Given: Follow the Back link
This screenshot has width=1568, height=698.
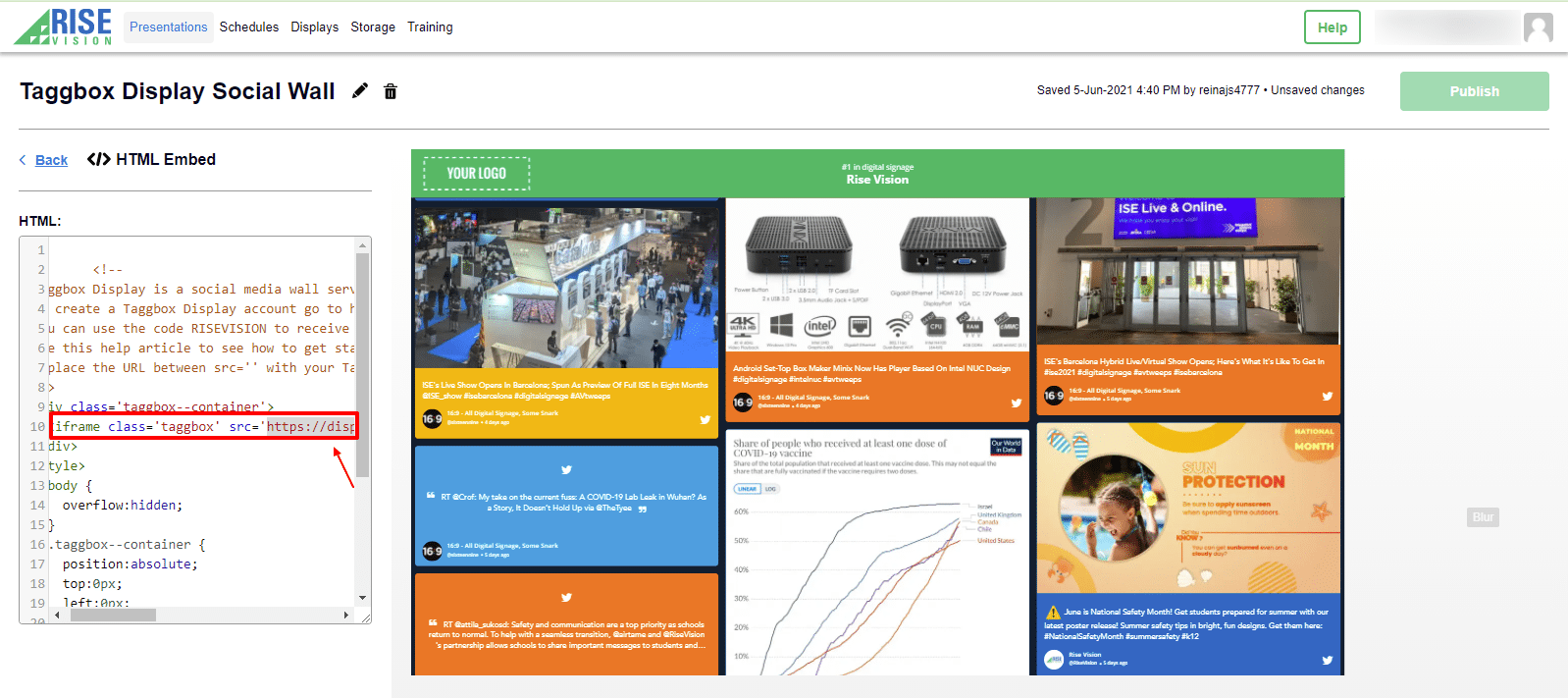Looking at the screenshot, I should (51, 160).
